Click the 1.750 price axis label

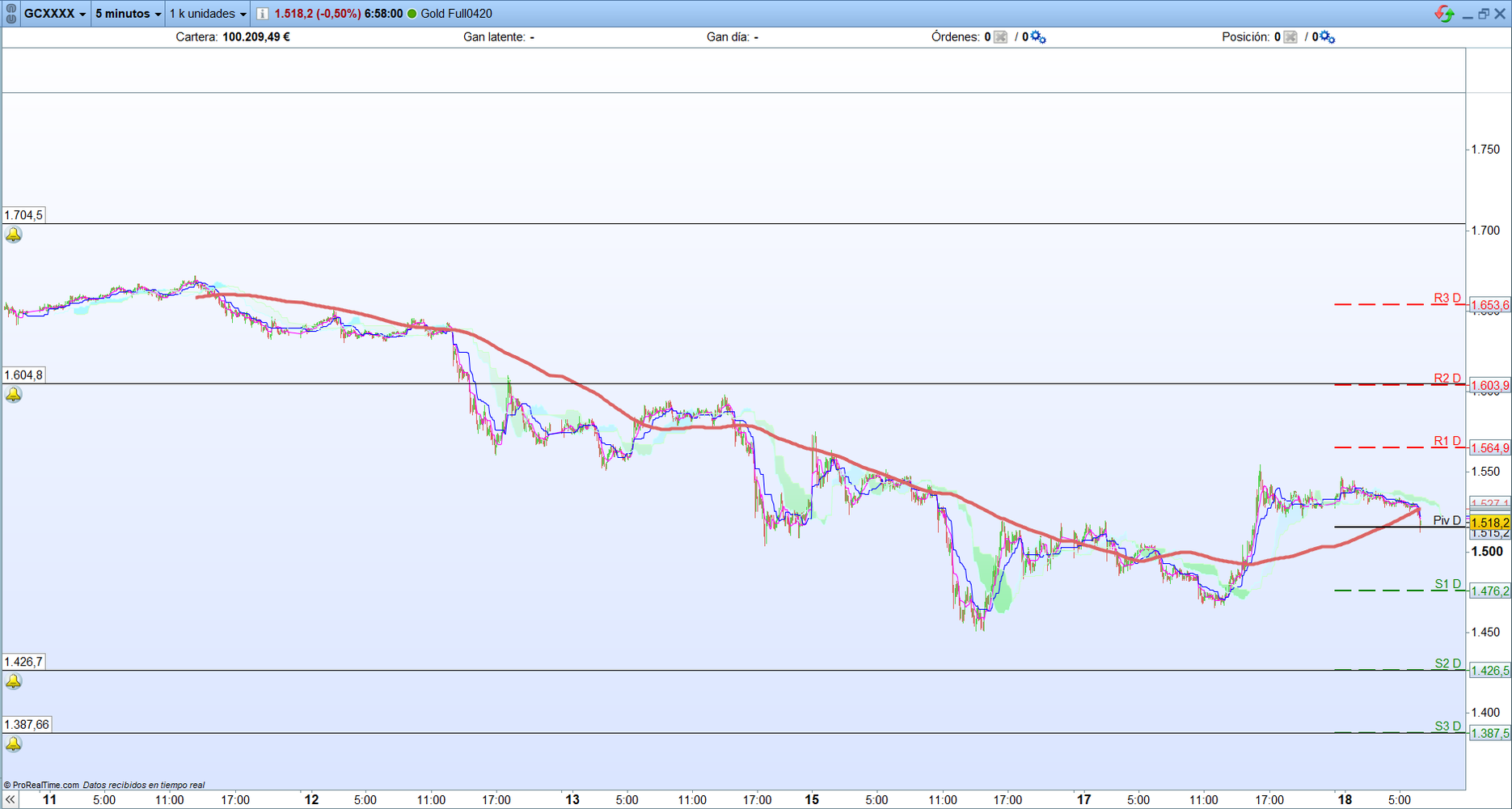1485,150
